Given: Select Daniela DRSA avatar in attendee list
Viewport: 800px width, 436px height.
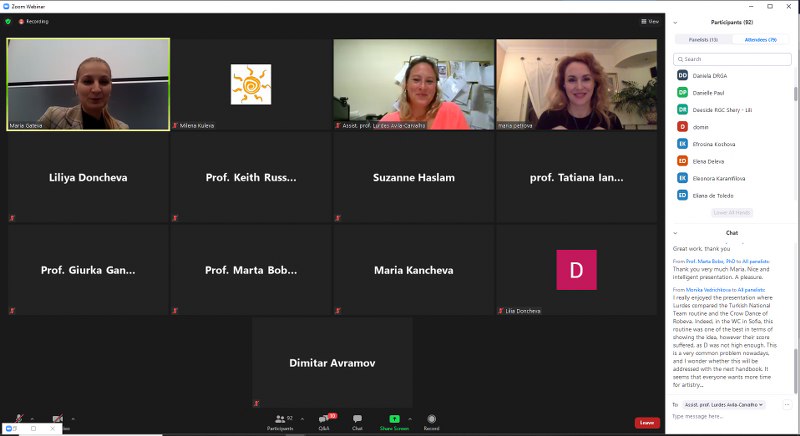Looking at the screenshot, I should 683,75.
